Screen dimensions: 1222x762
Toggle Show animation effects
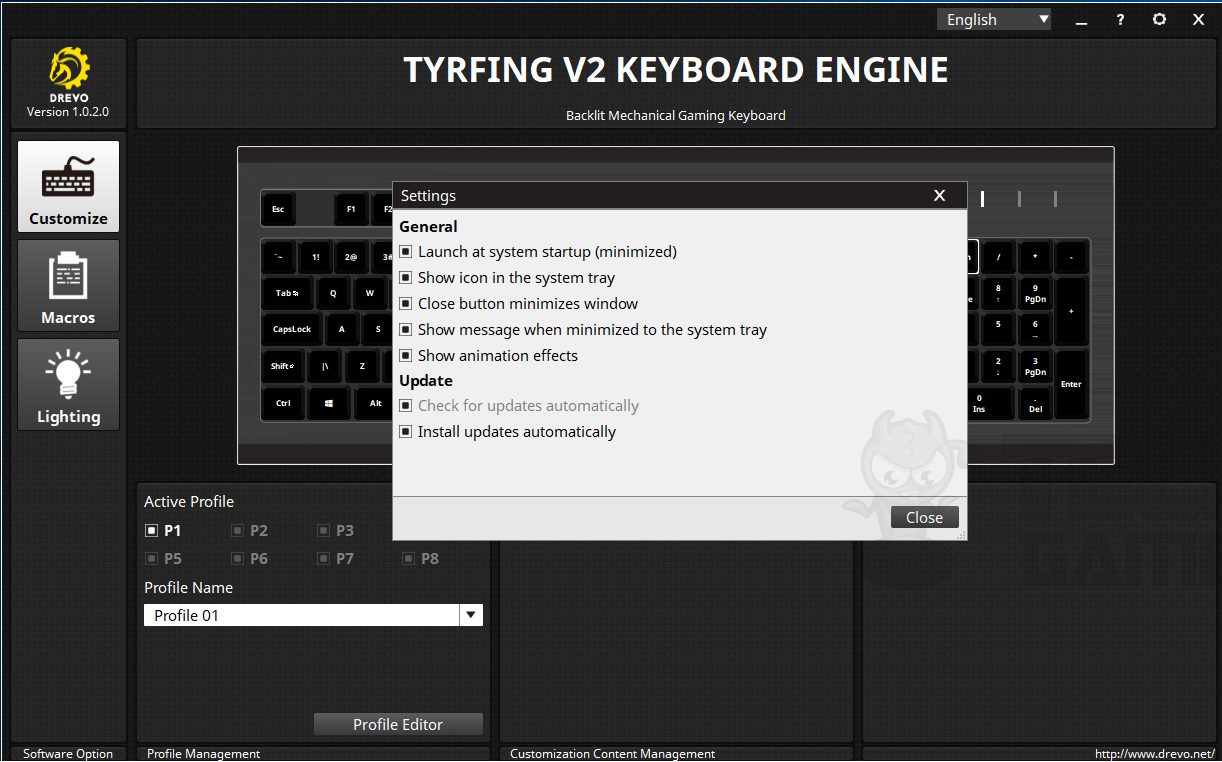tap(488, 356)
